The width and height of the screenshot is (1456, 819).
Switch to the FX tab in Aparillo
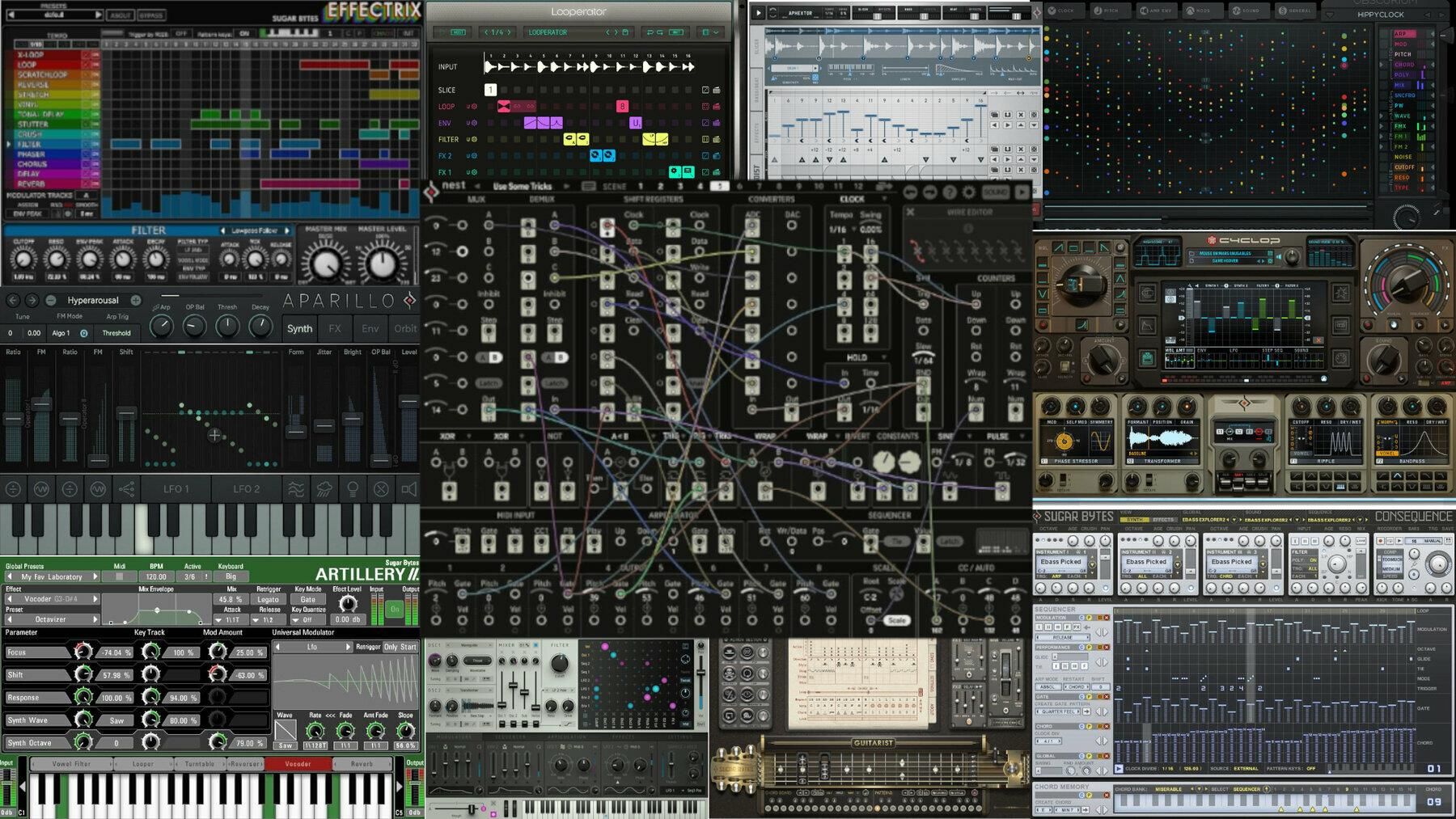335,329
